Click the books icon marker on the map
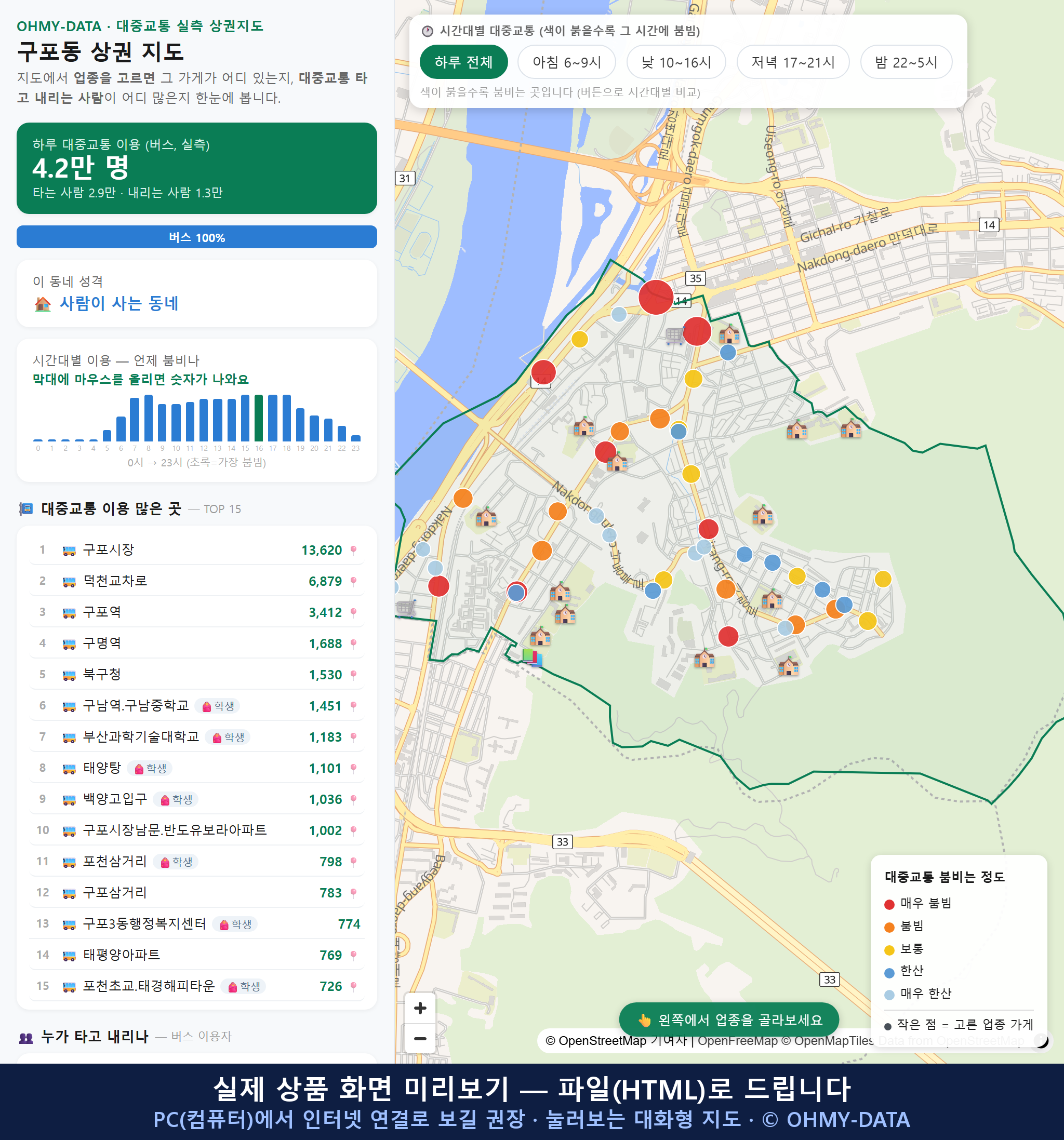1064x1140 pixels. (x=531, y=657)
